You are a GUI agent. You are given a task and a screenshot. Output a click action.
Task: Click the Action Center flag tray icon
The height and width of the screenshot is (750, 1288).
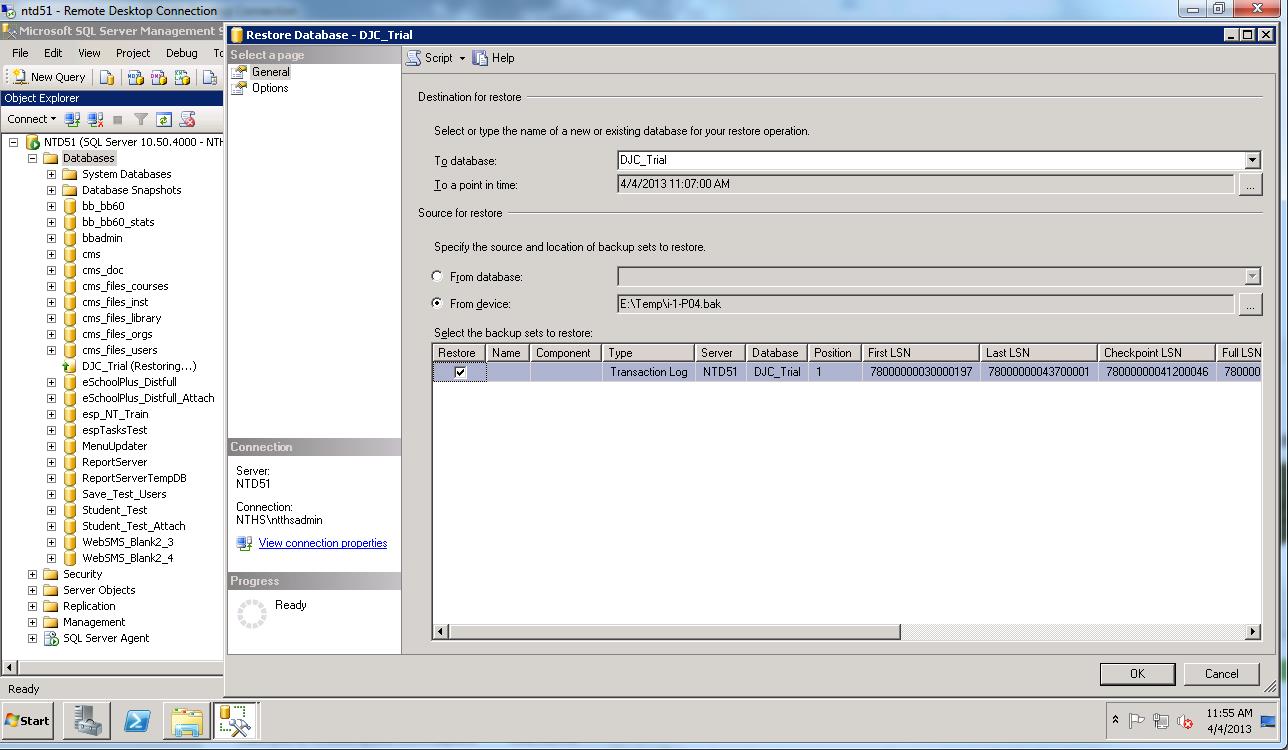pos(1137,721)
